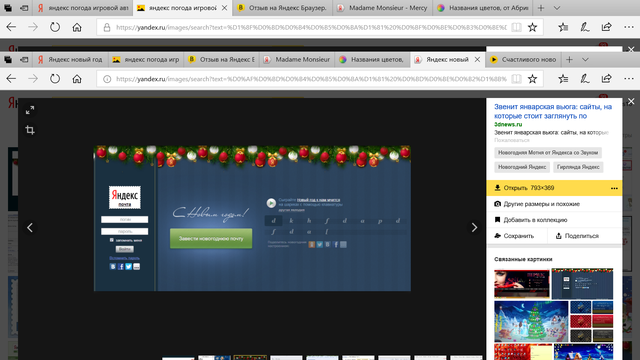This screenshot has width=640, height=360.
Task: Share this page from the front Edge window
Action: [607, 79]
